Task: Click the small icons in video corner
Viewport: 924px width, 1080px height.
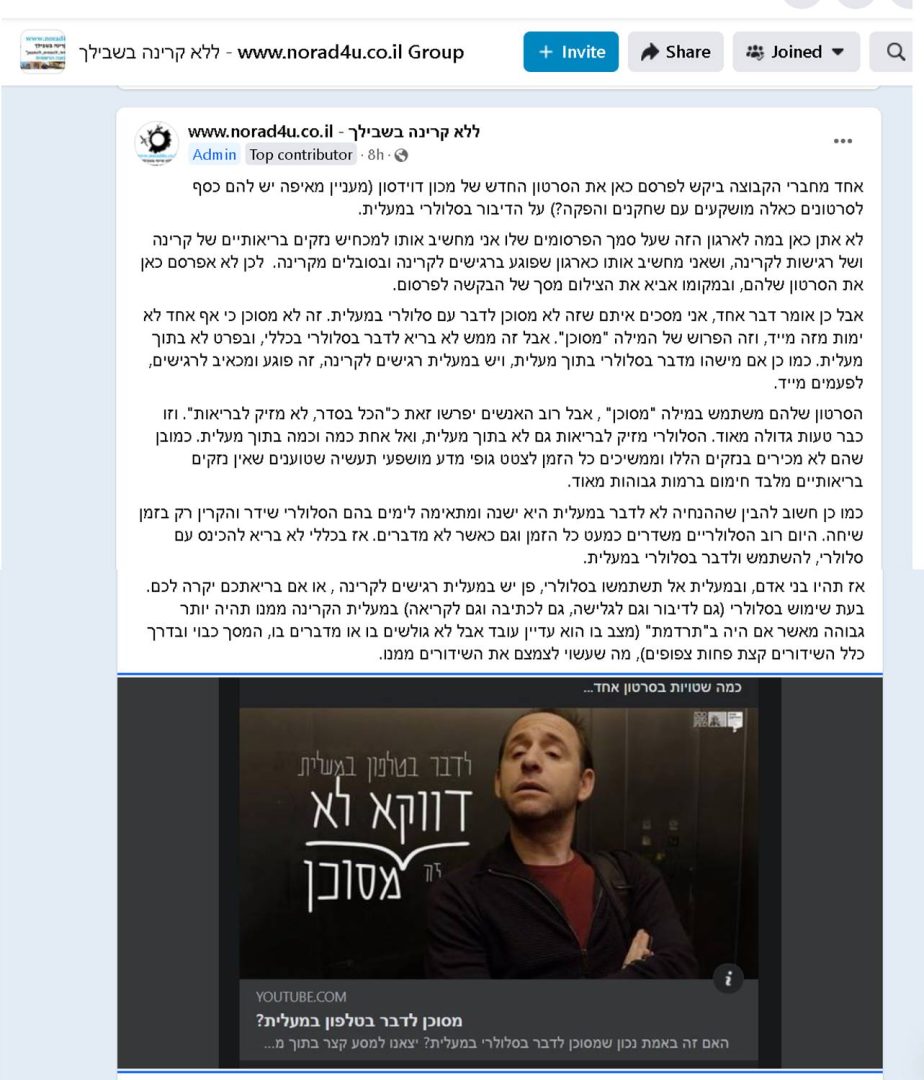Action: click(x=717, y=720)
